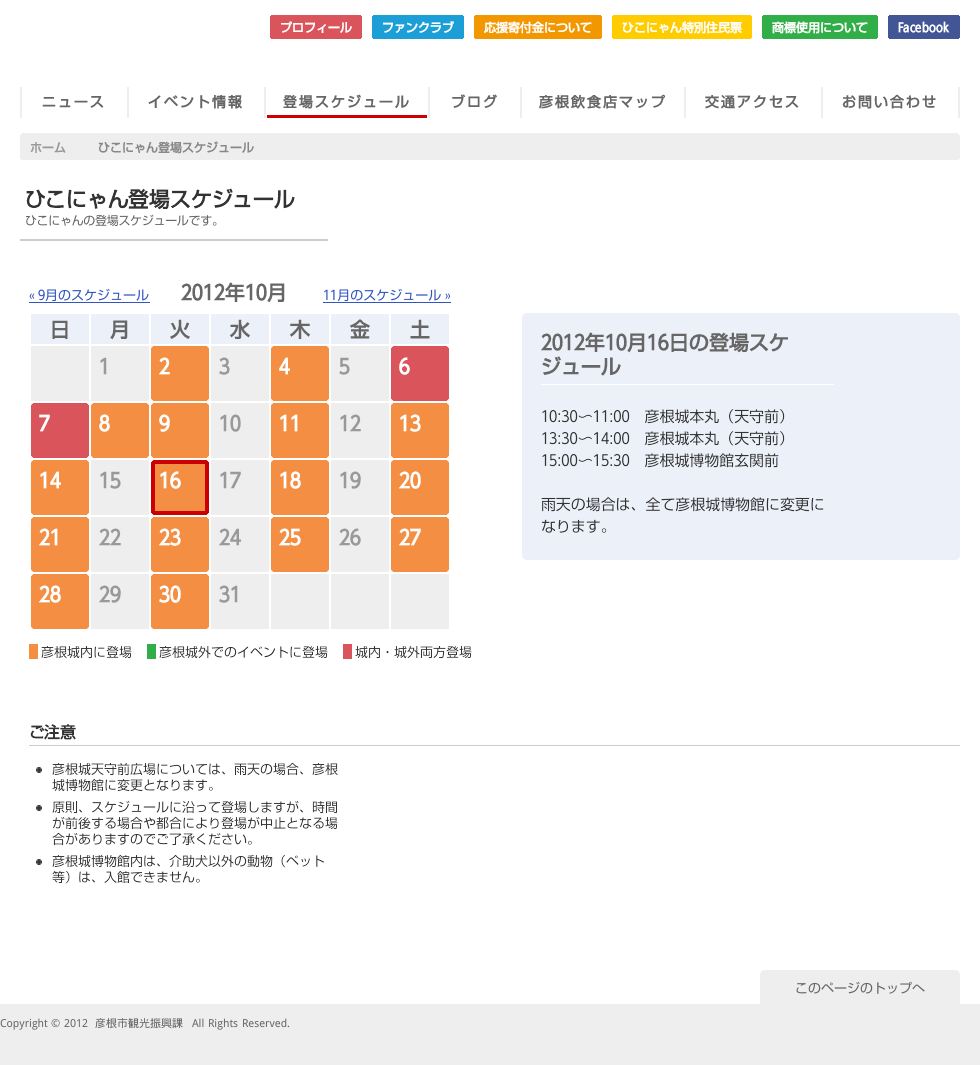Select October 27 on the calendar
This screenshot has width=980, height=1065.
click(420, 544)
